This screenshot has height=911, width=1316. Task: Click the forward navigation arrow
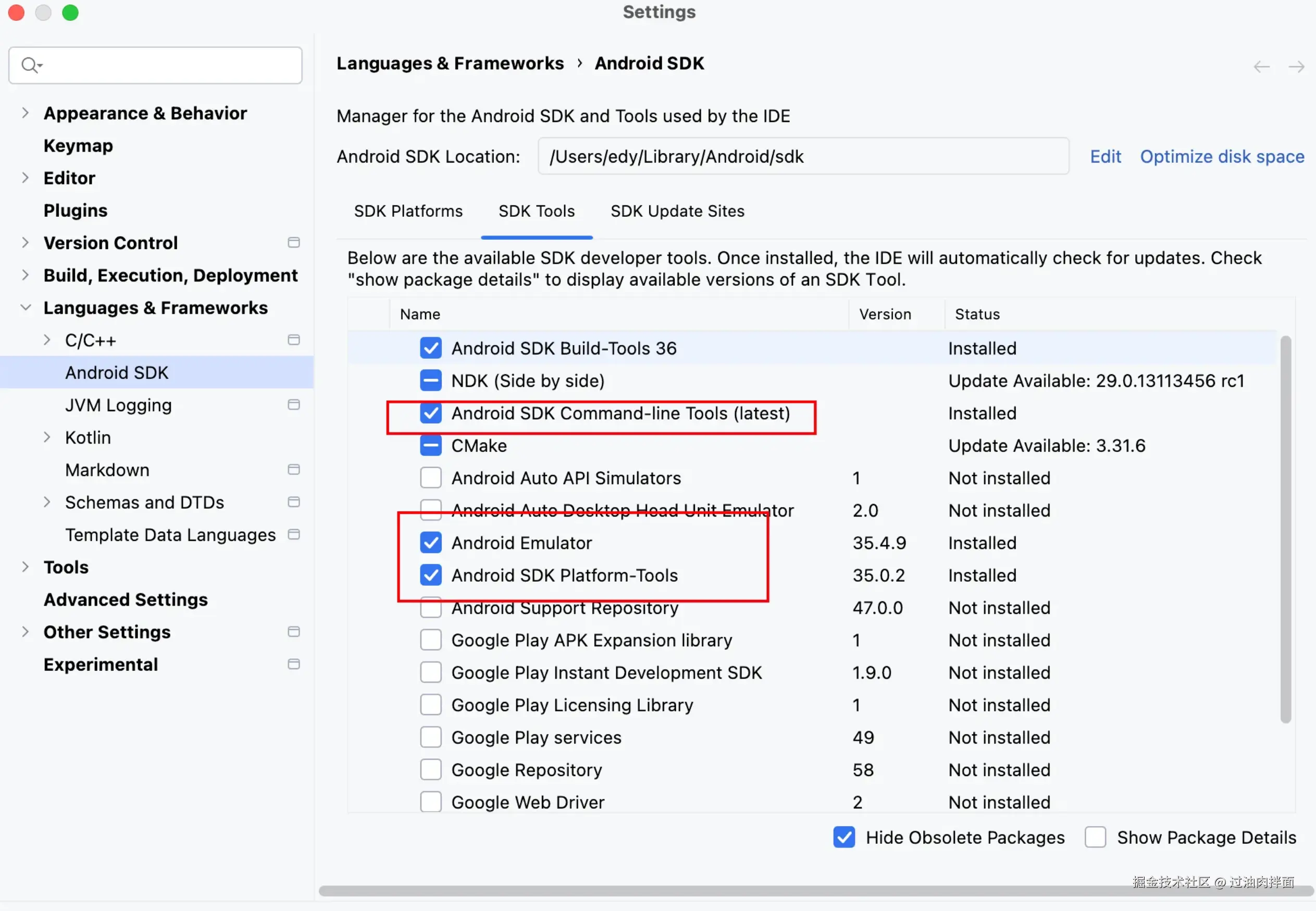pos(1296,67)
